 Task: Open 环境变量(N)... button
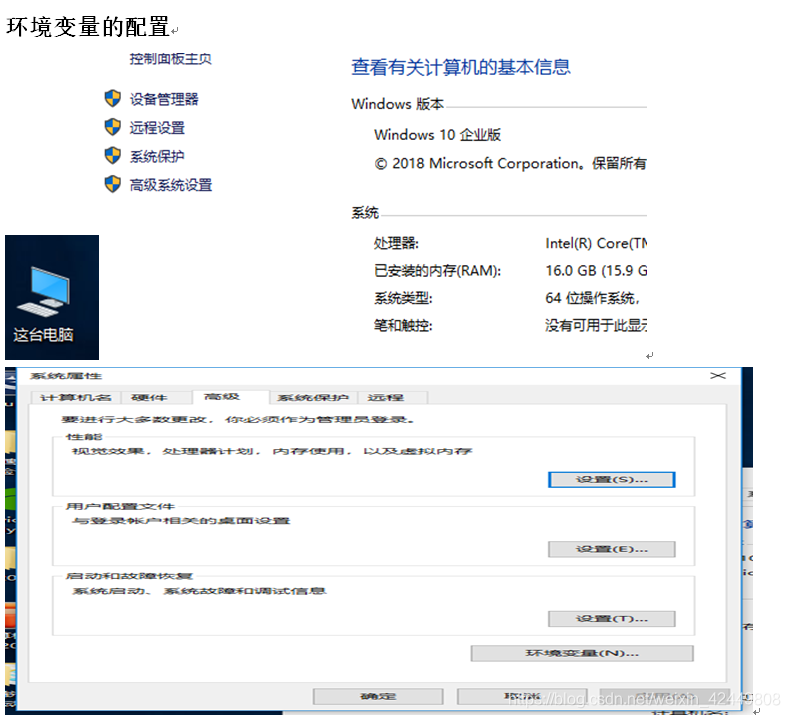tap(582, 654)
